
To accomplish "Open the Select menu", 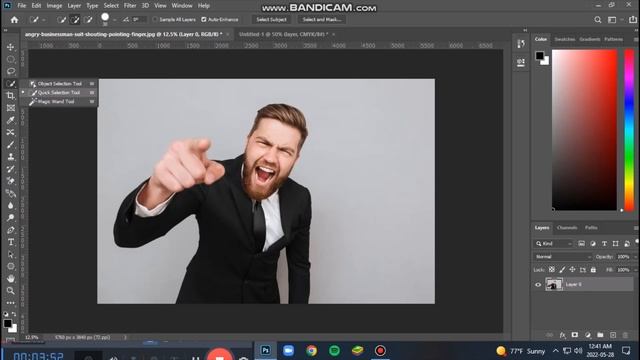I will click(111, 6).
